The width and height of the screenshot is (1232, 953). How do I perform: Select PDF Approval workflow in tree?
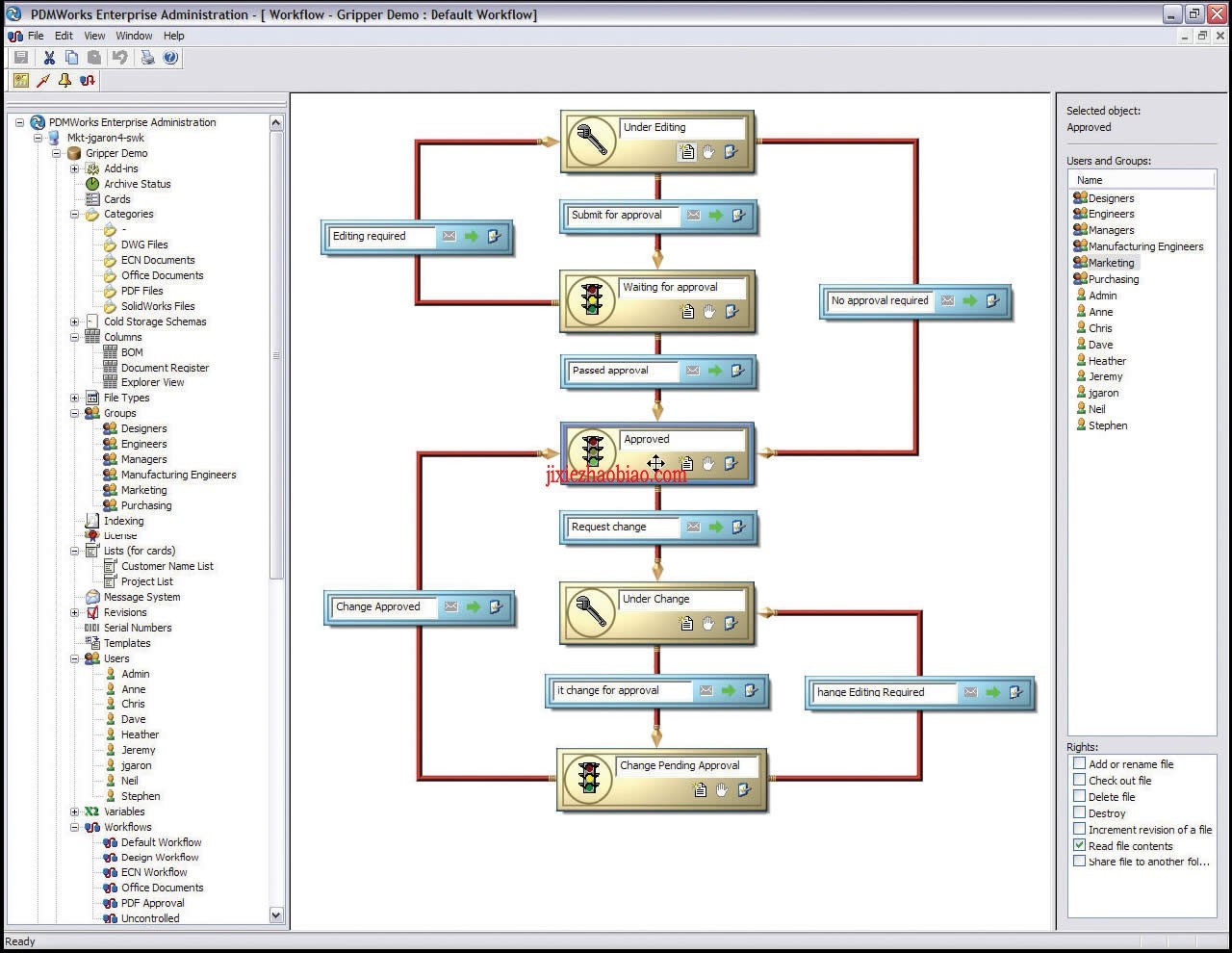click(x=152, y=903)
